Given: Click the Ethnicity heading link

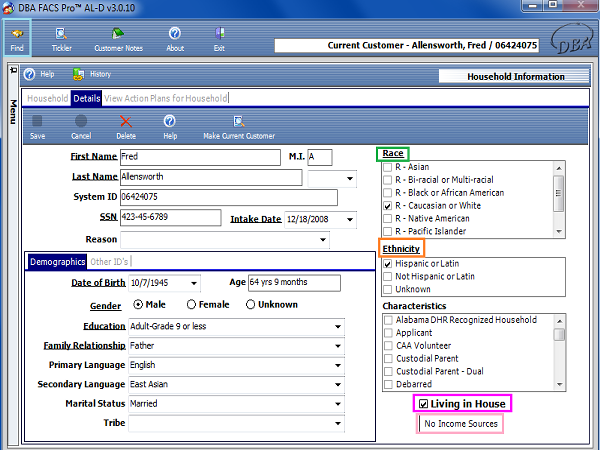Looking at the screenshot, I should [x=401, y=249].
